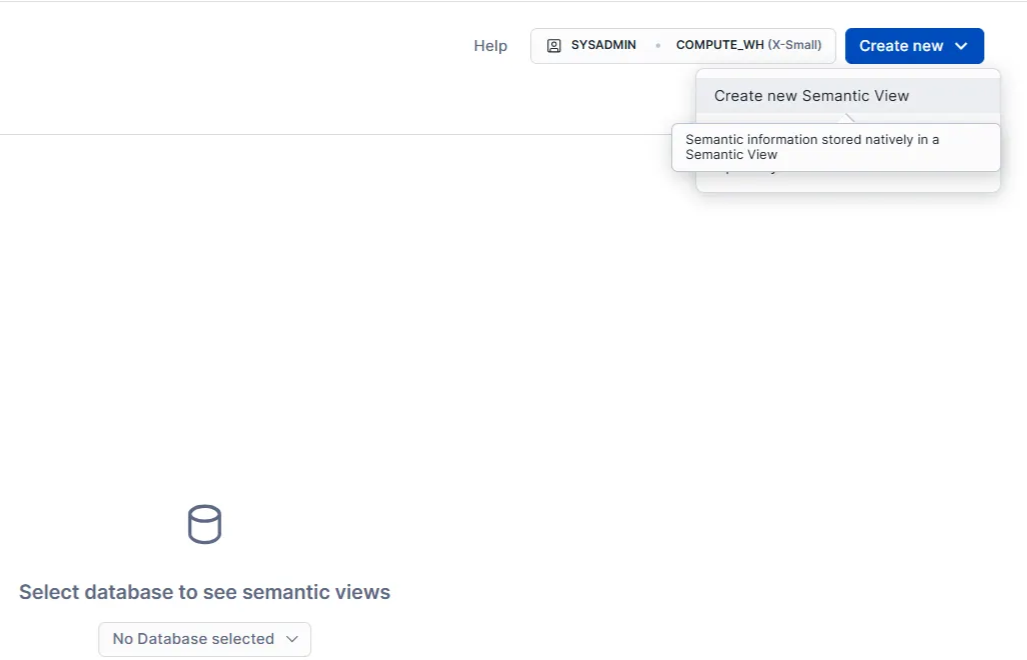Click the bottom padding of the Create new menu
The width and height of the screenshot is (1027, 660).
pos(848,186)
